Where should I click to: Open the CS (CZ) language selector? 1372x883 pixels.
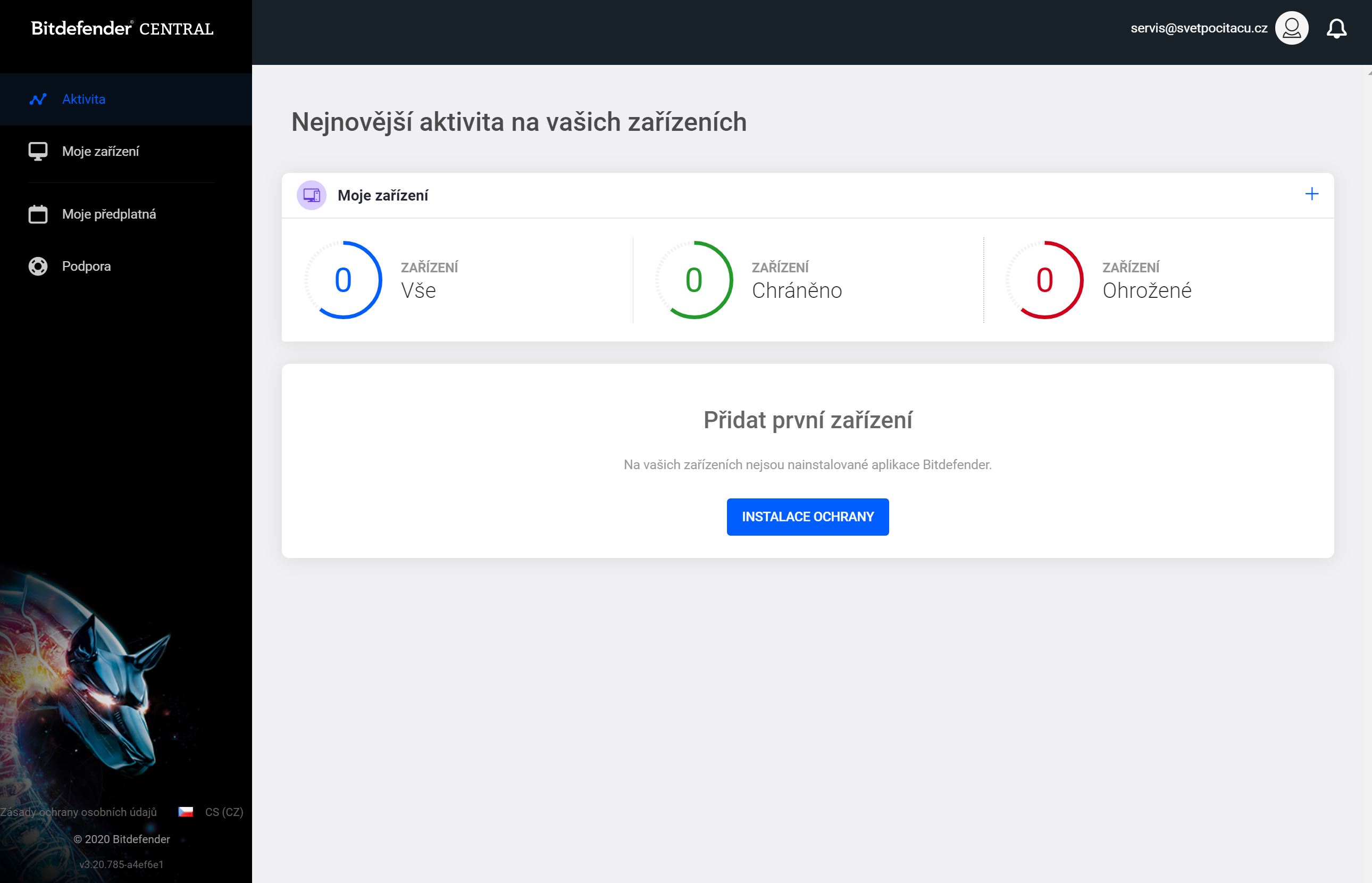pyautogui.click(x=224, y=812)
